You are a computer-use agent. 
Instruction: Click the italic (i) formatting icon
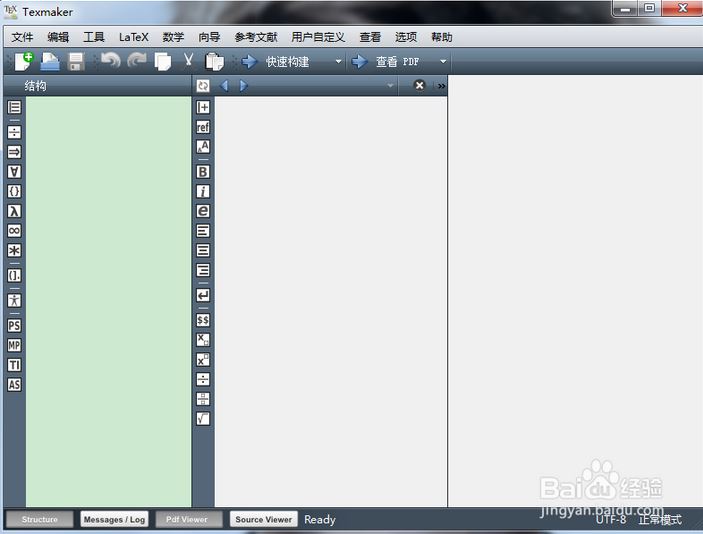coord(203,191)
